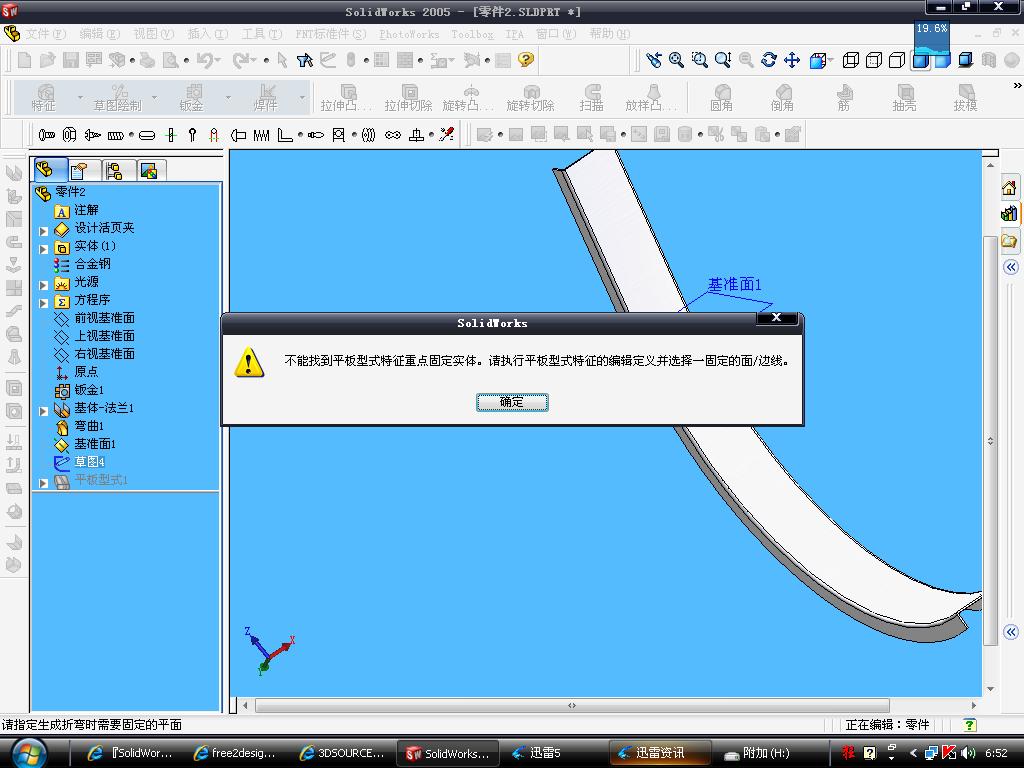1024x768 pixels.
Task: Click the hex nut icon in Toolbox toolbar
Action: coord(69,135)
